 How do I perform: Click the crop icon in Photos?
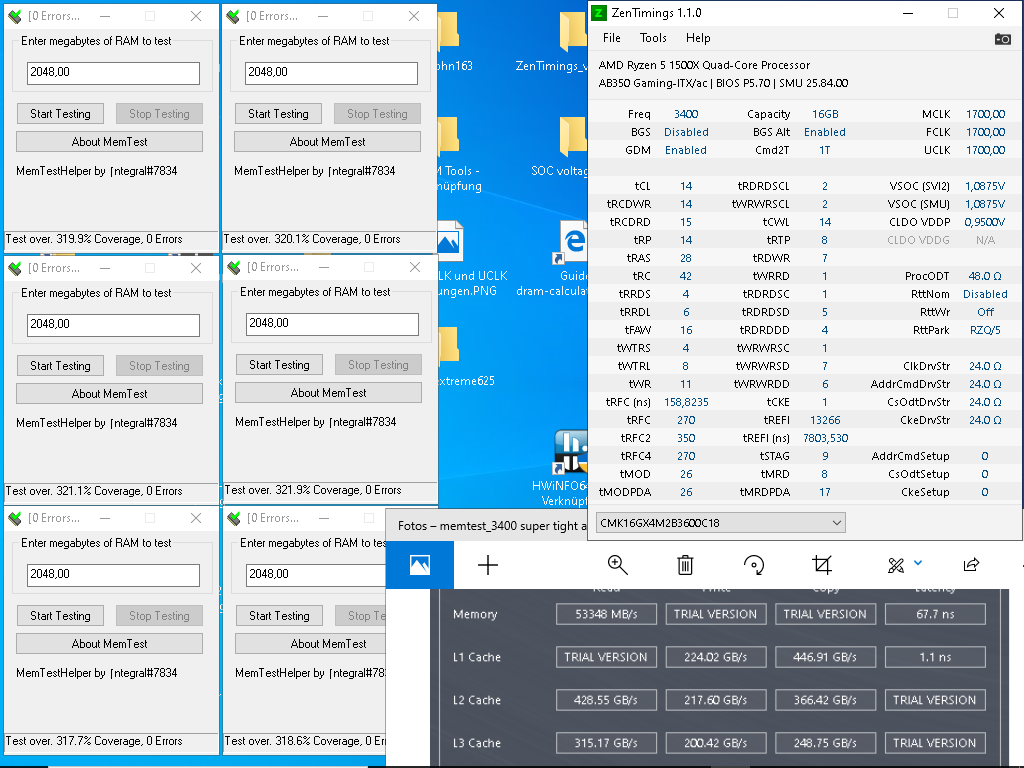pyautogui.click(x=822, y=565)
